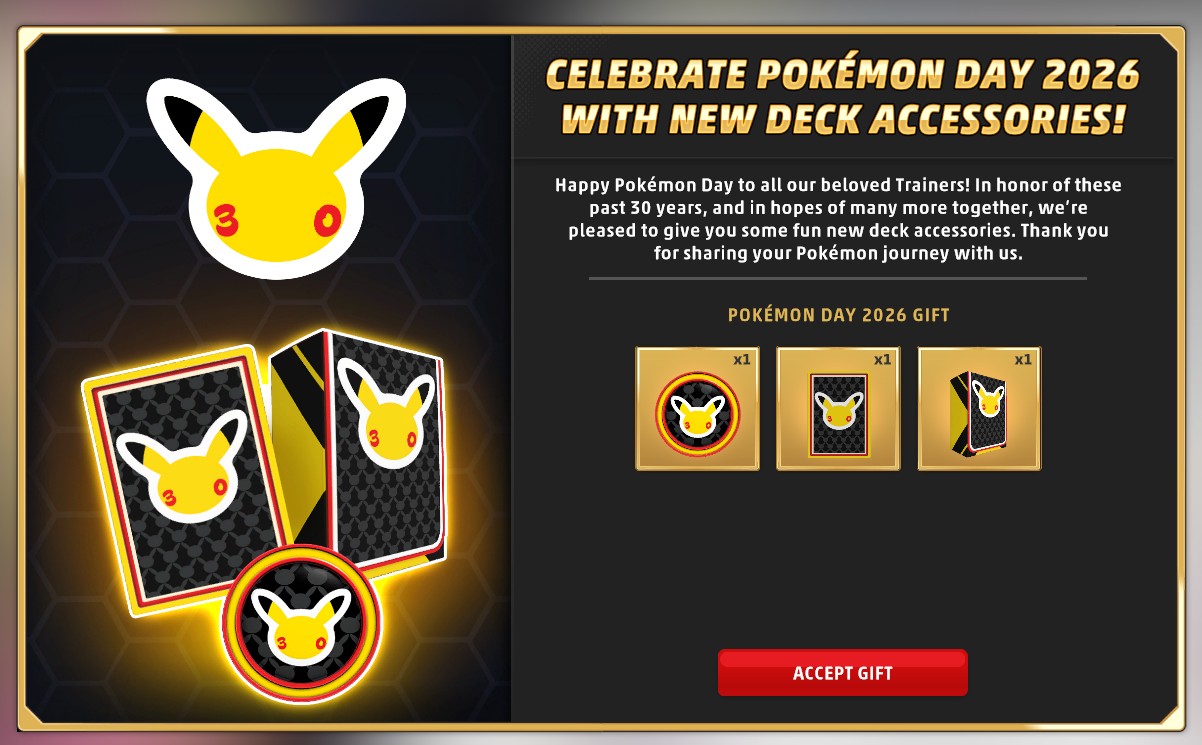Click the divider line under the message
Image resolution: width=1202 pixels, height=745 pixels.
tap(838, 278)
